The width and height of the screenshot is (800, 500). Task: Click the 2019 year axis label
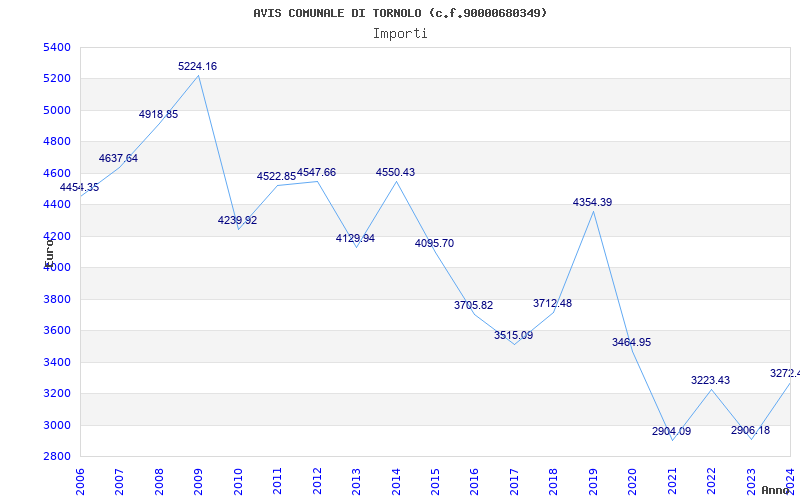(x=593, y=482)
